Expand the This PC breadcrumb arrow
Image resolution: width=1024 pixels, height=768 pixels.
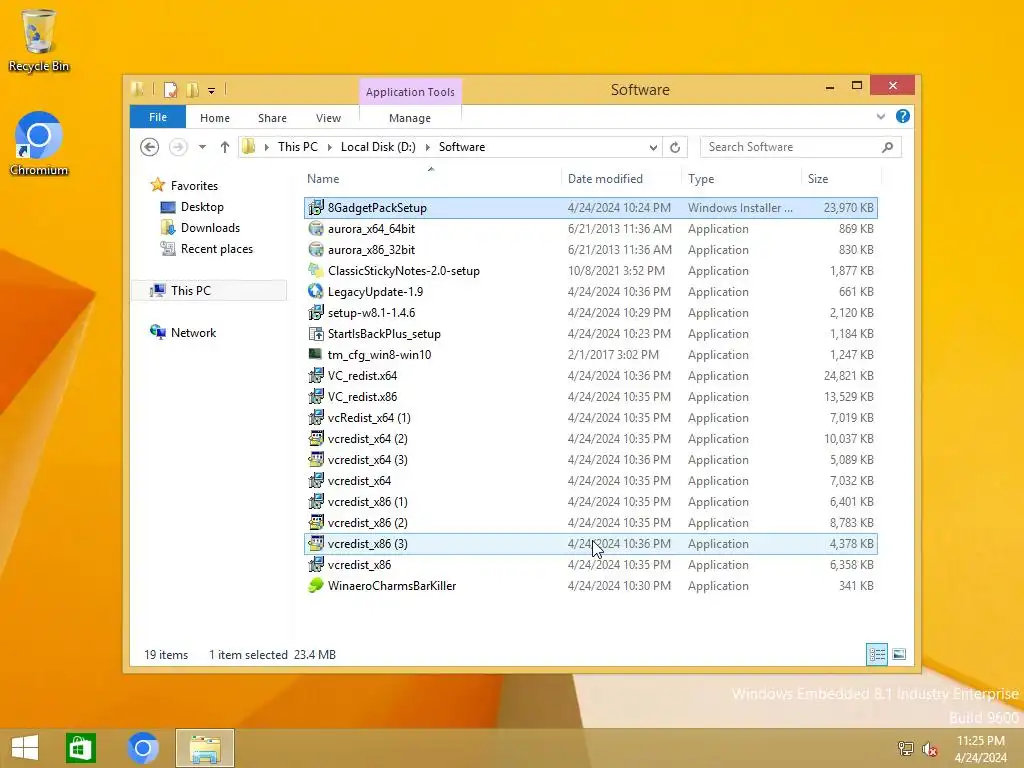click(329, 147)
